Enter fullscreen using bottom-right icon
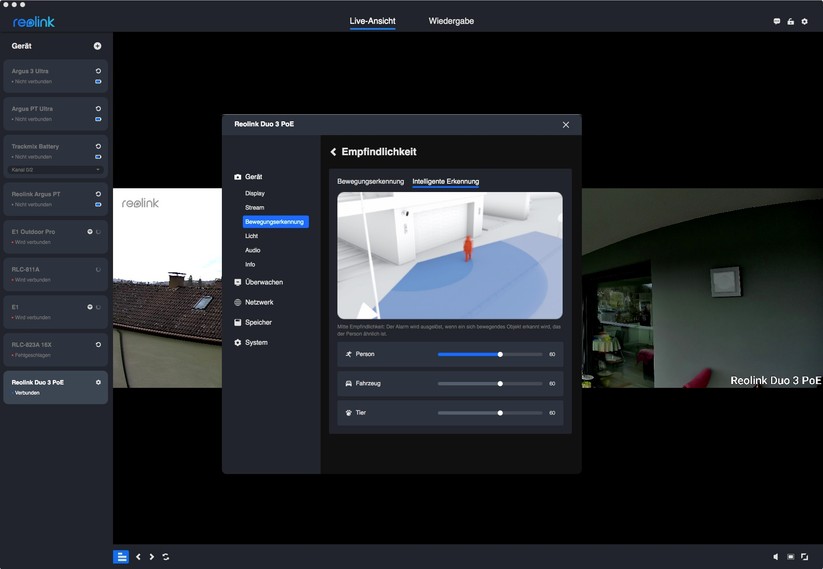Viewport: 823px width, 569px height. [805, 557]
